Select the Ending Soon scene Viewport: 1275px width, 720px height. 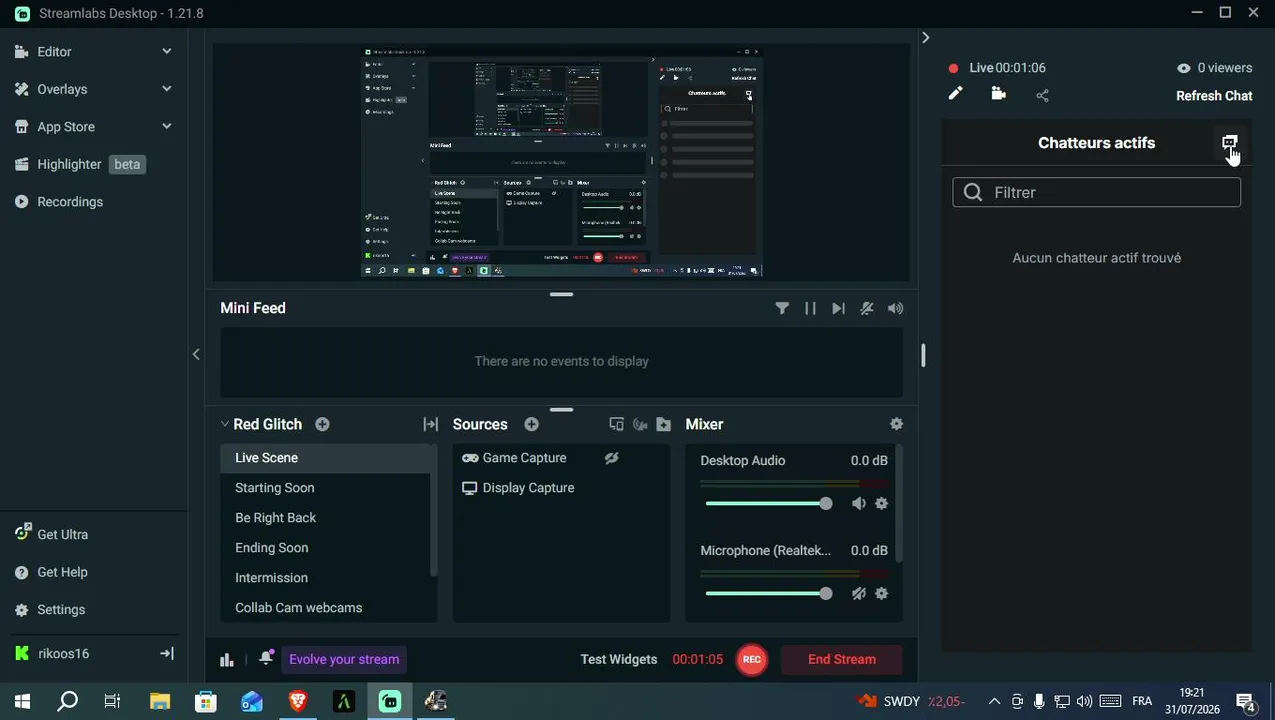pos(325,548)
